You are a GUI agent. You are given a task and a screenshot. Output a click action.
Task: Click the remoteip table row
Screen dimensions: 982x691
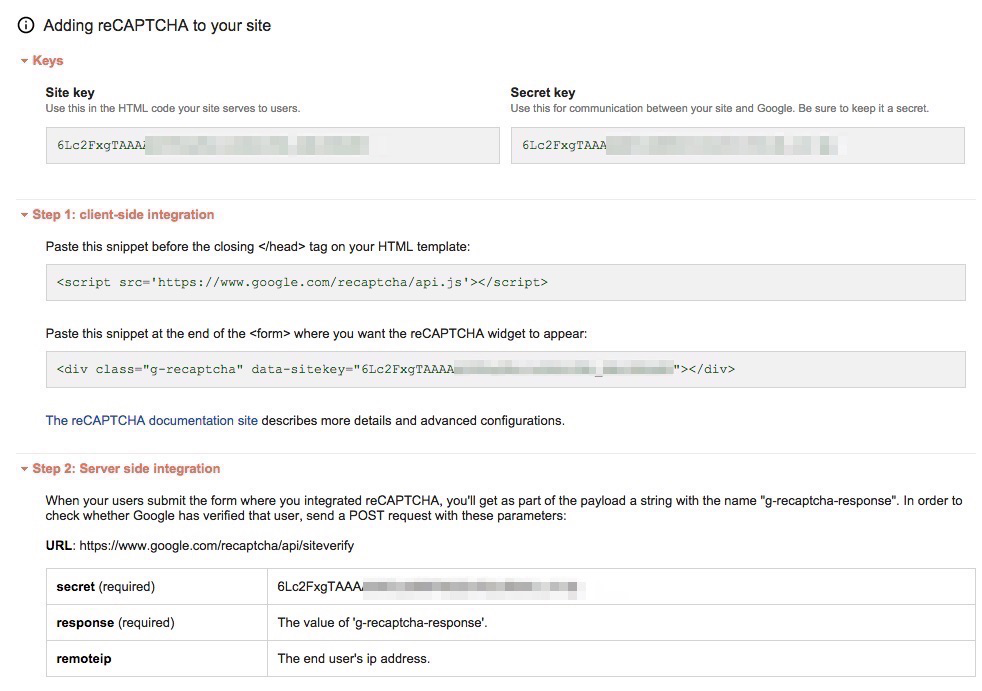[155, 658]
